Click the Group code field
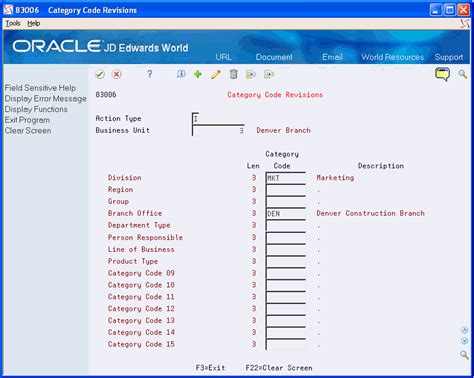The width and height of the screenshot is (474, 378). [x=286, y=202]
